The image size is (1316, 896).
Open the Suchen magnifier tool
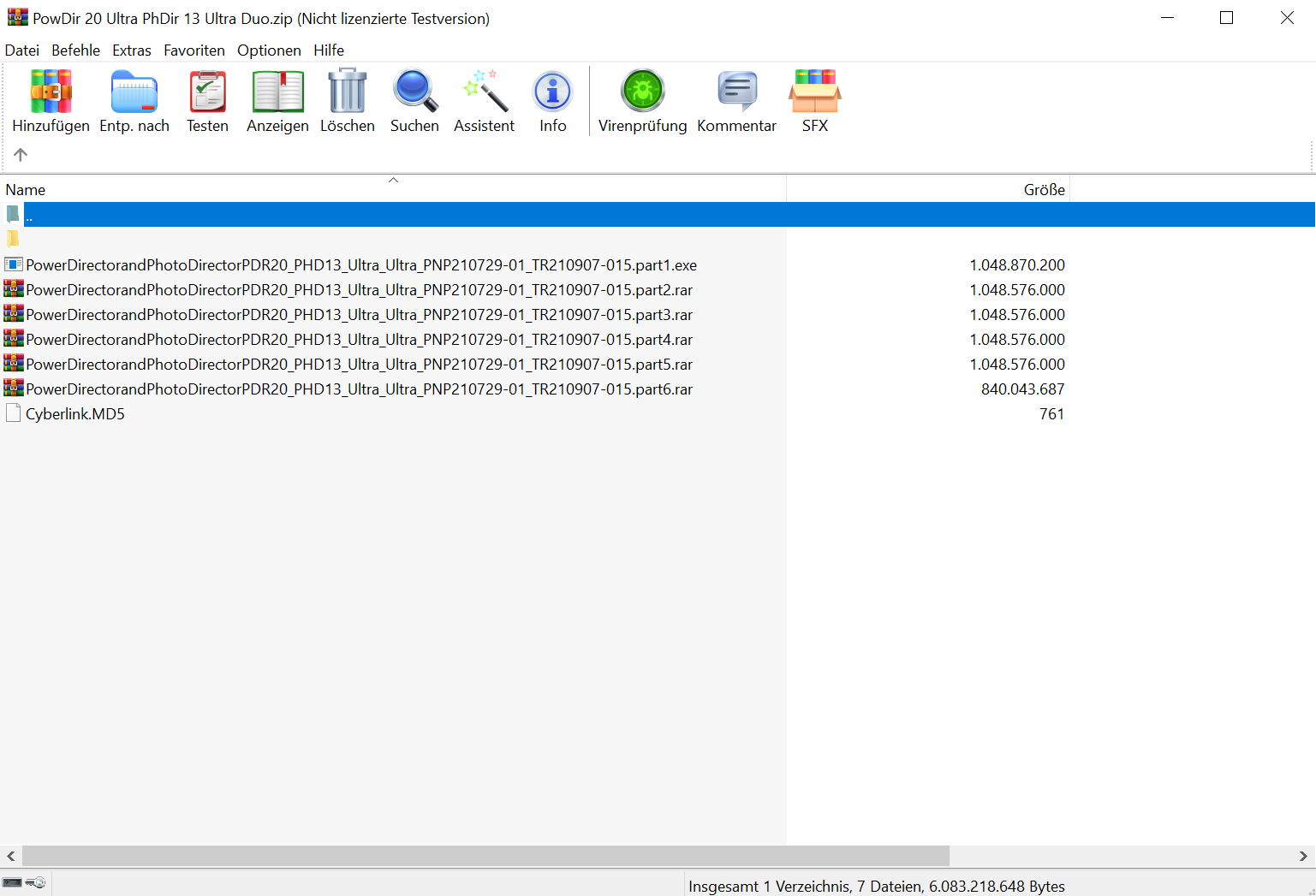click(x=414, y=92)
